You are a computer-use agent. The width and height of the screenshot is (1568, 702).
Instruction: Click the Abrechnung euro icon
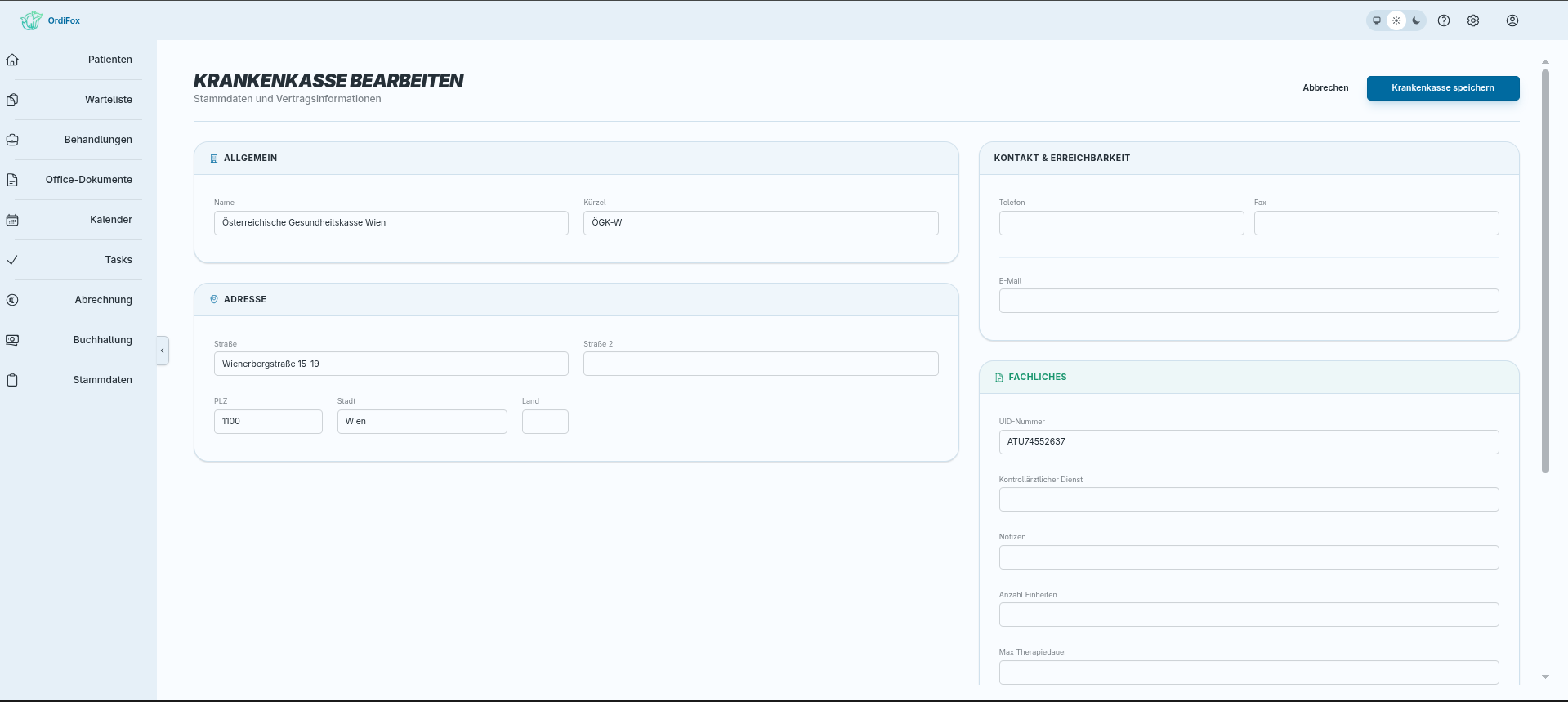[12, 300]
